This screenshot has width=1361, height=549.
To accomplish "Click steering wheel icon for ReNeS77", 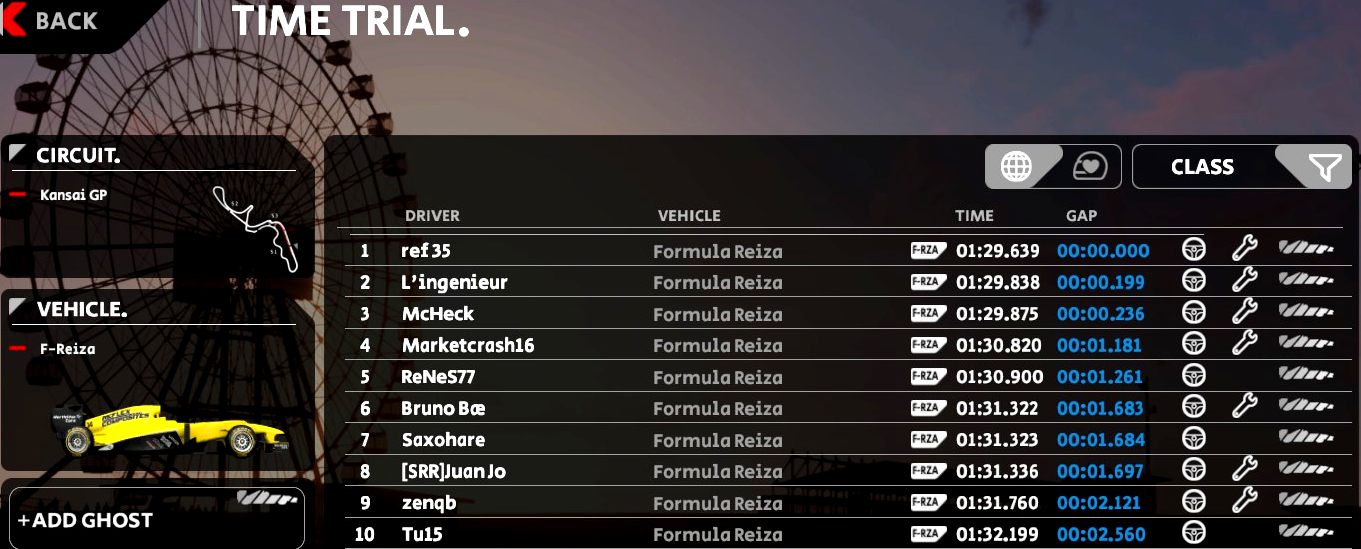I will tap(1193, 376).
